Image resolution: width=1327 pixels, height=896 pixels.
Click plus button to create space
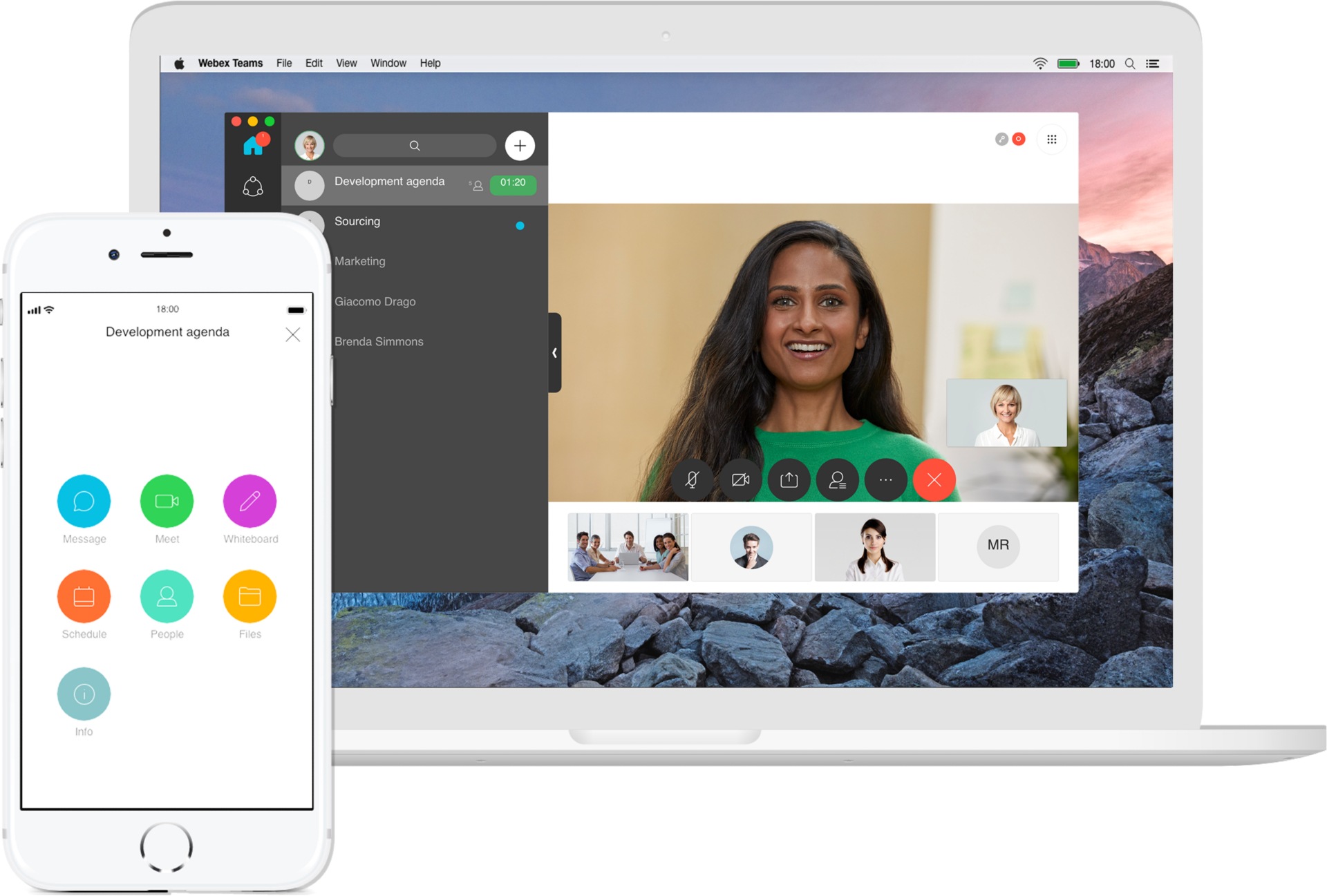pyautogui.click(x=520, y=146)
